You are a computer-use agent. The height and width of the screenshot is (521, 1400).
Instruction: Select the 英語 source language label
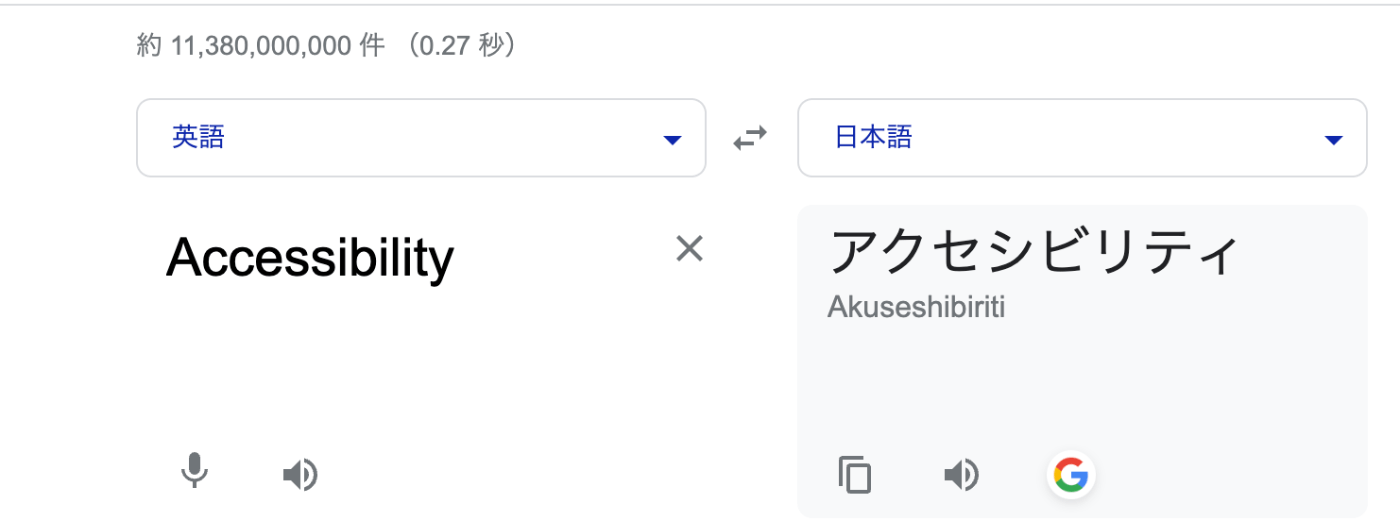click(198, 137)
